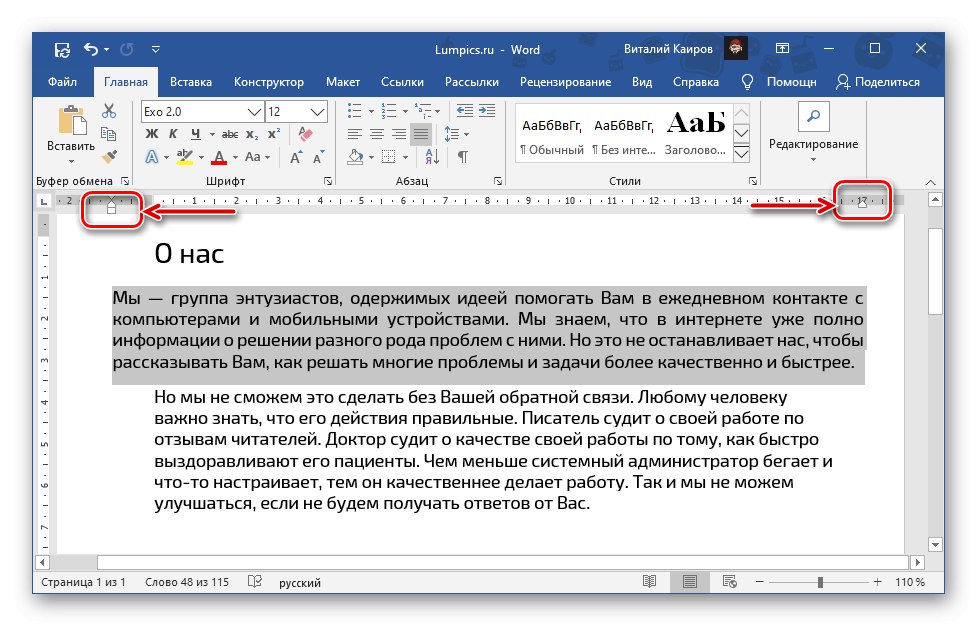
Task: Open the Exo 2.0 font name dropdown
Action: point(253,111)
